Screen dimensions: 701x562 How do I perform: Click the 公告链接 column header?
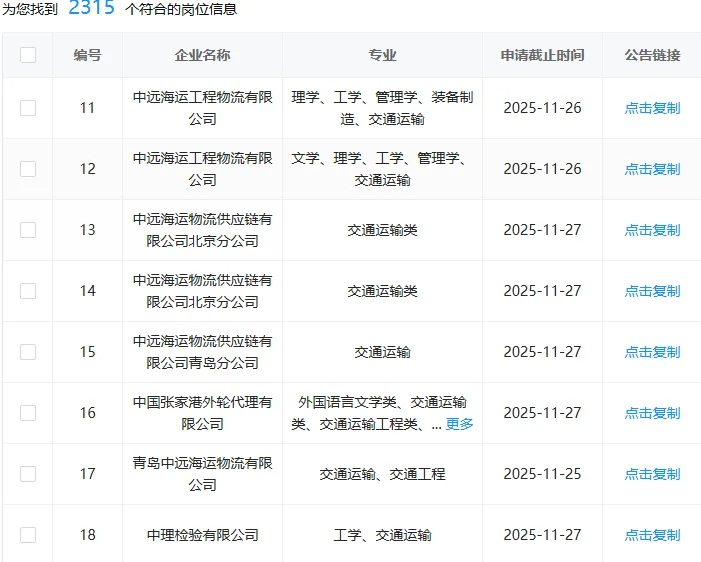pos(652,55)
